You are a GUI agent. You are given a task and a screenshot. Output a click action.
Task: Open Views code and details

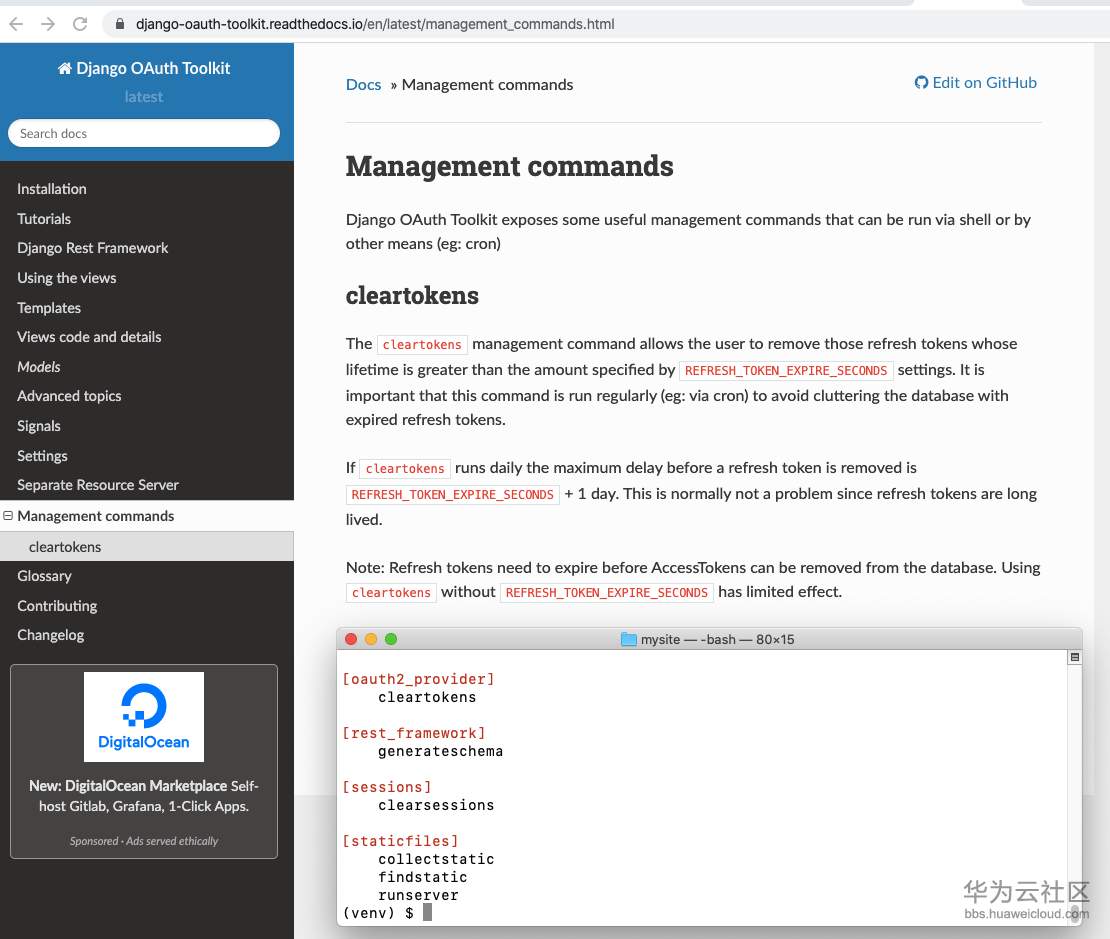click(x=89, y=337)
